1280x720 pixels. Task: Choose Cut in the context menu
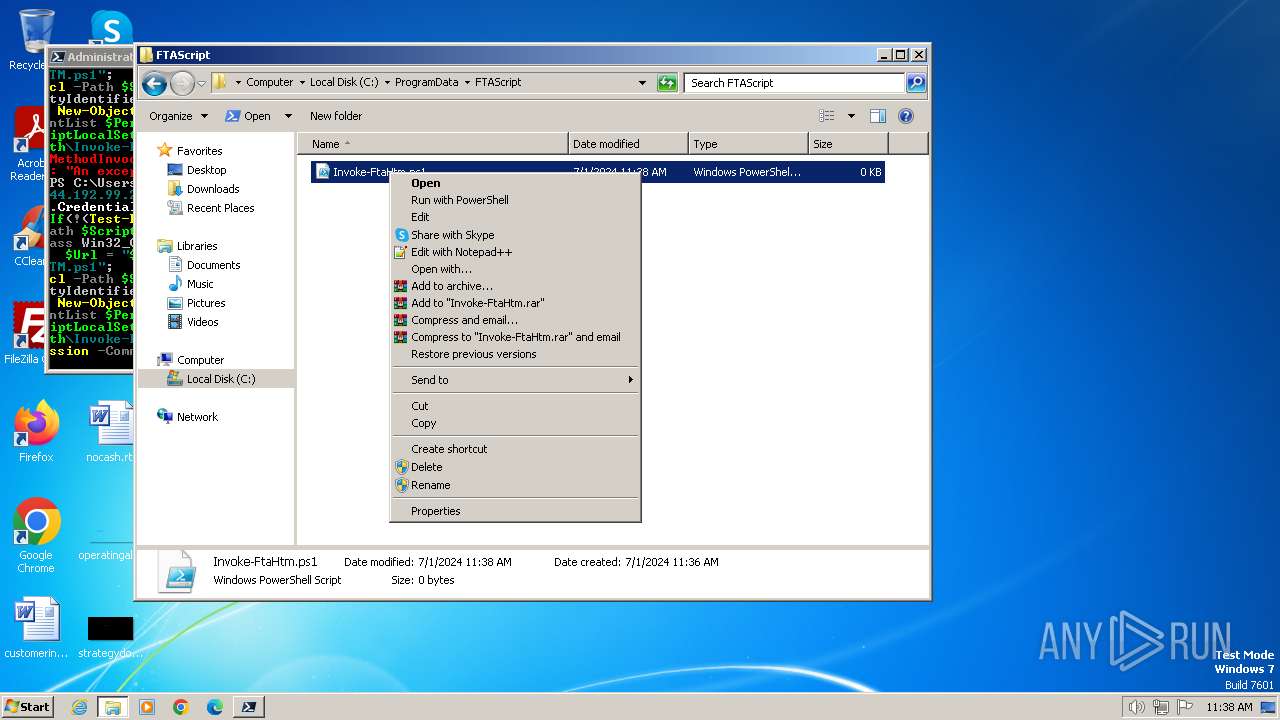pyautogui.click(x=515, y=406)
